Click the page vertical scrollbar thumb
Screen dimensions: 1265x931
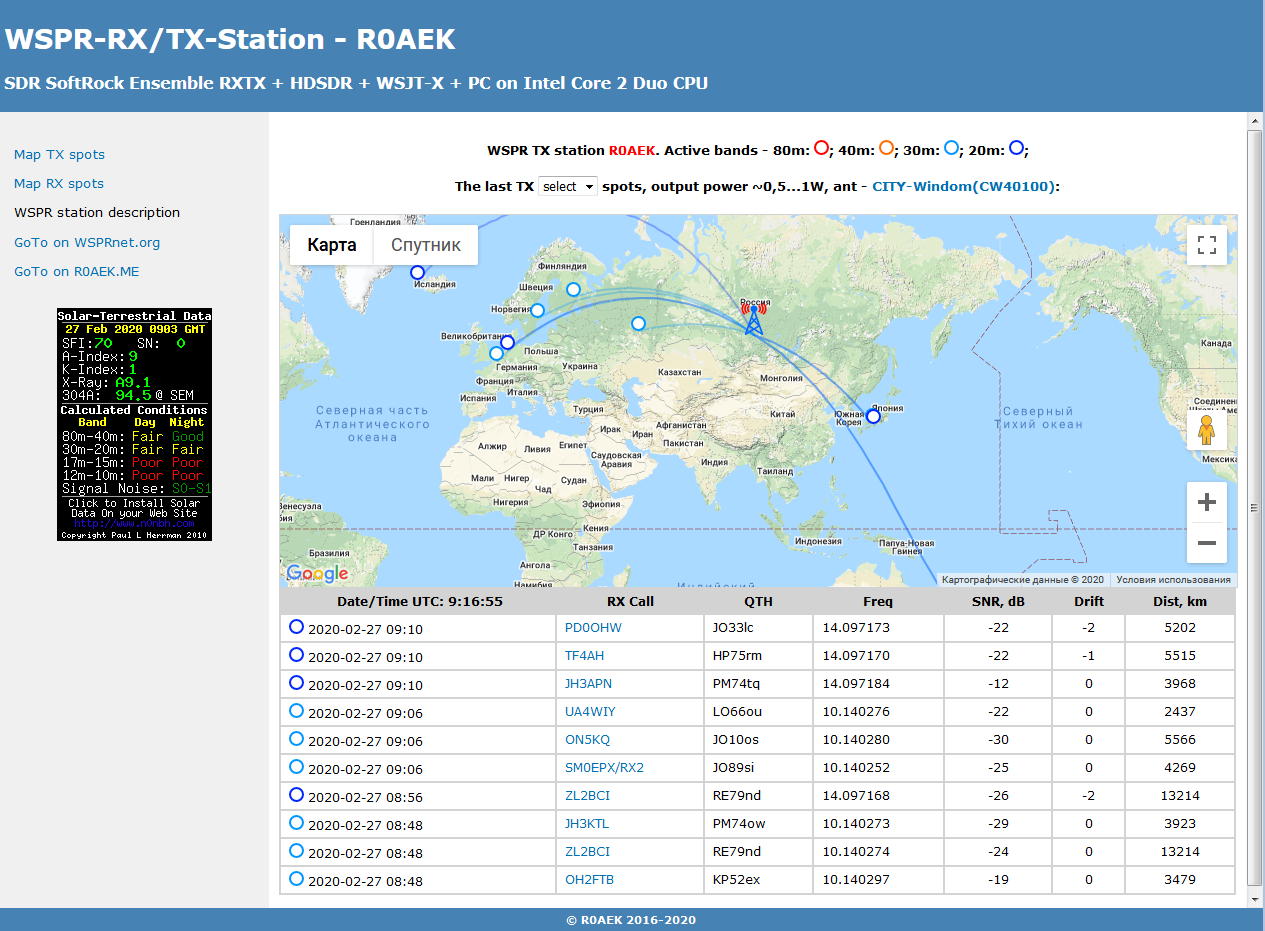tap(1255, 506)
